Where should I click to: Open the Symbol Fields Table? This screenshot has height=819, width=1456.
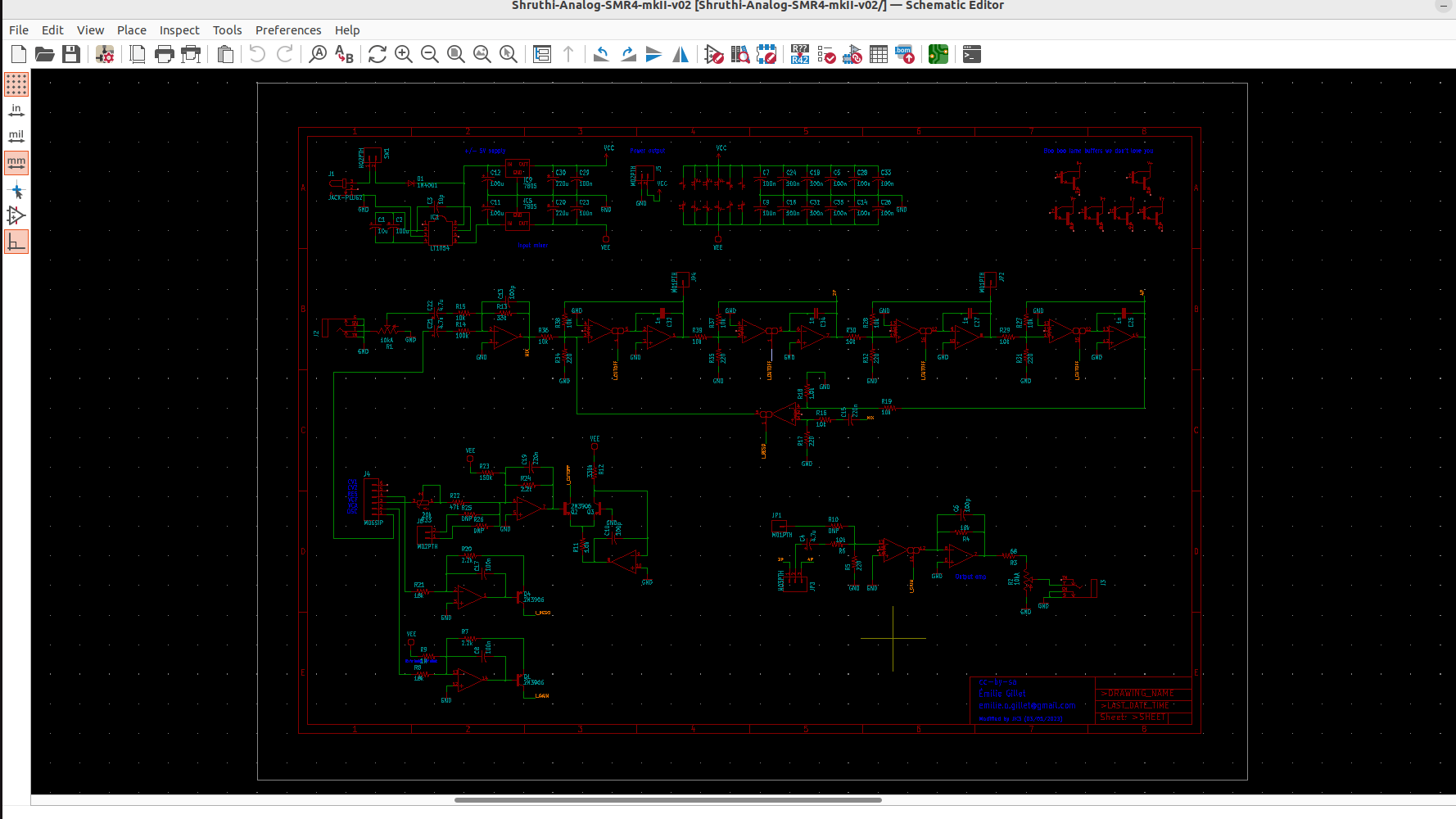[879, 54]
